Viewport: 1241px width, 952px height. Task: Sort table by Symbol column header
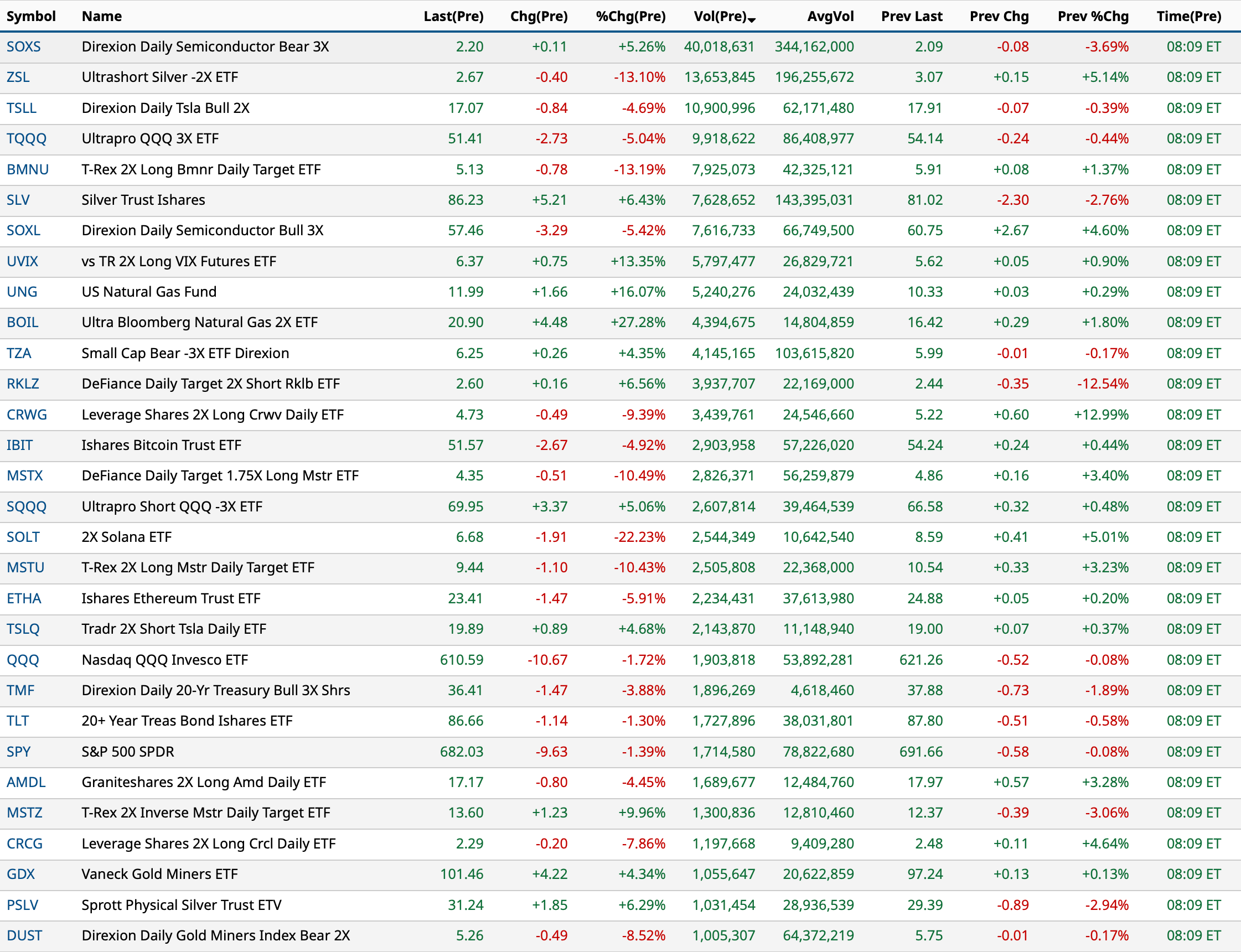click(x=30, y=16)
